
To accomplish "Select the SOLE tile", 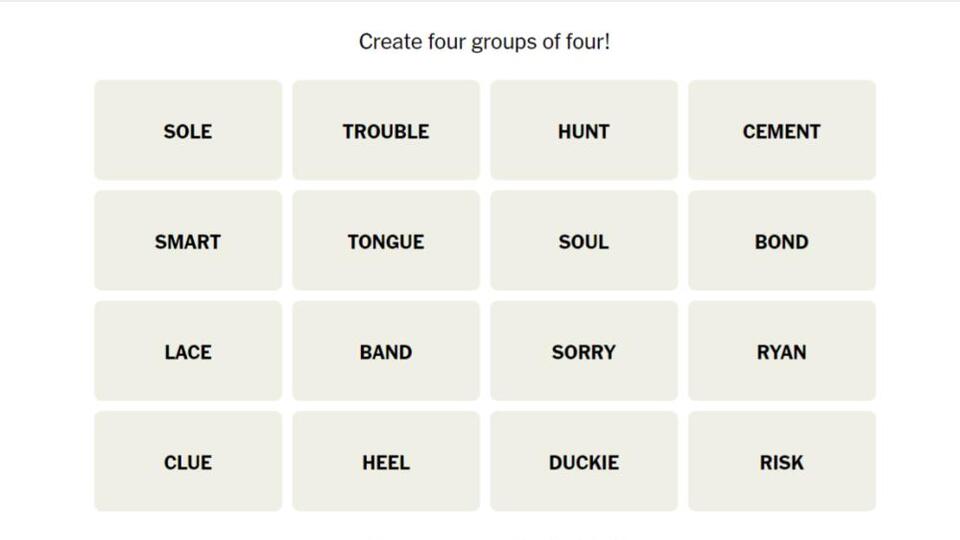I will pos(188,131).
